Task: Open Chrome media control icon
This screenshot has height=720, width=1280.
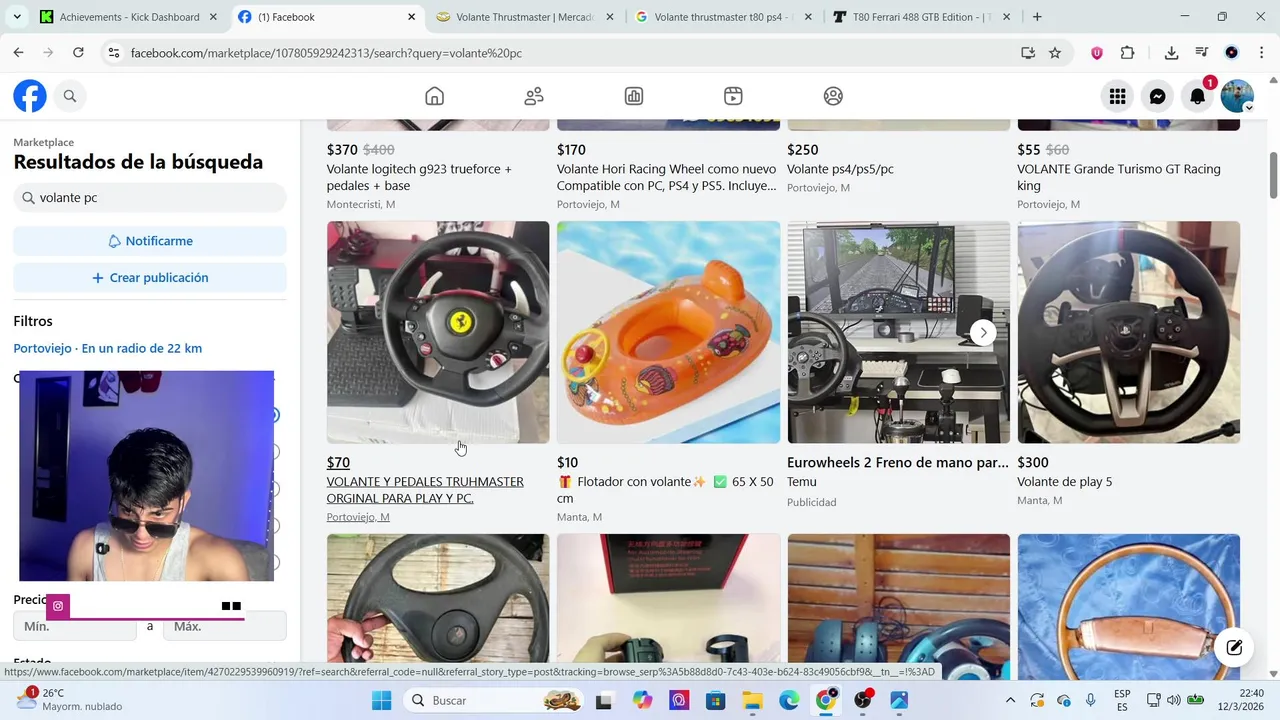Action: 1201,53
